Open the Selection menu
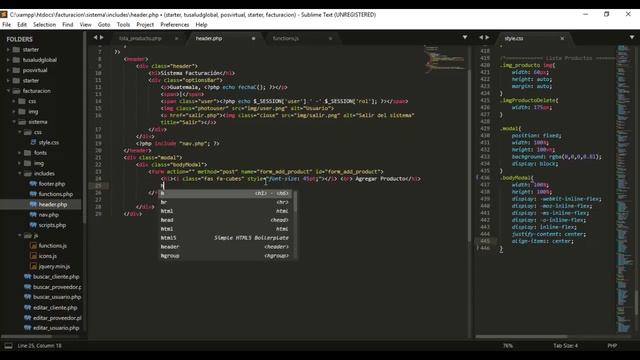Viewport: 640px width, 360px height. click(44, 24)
